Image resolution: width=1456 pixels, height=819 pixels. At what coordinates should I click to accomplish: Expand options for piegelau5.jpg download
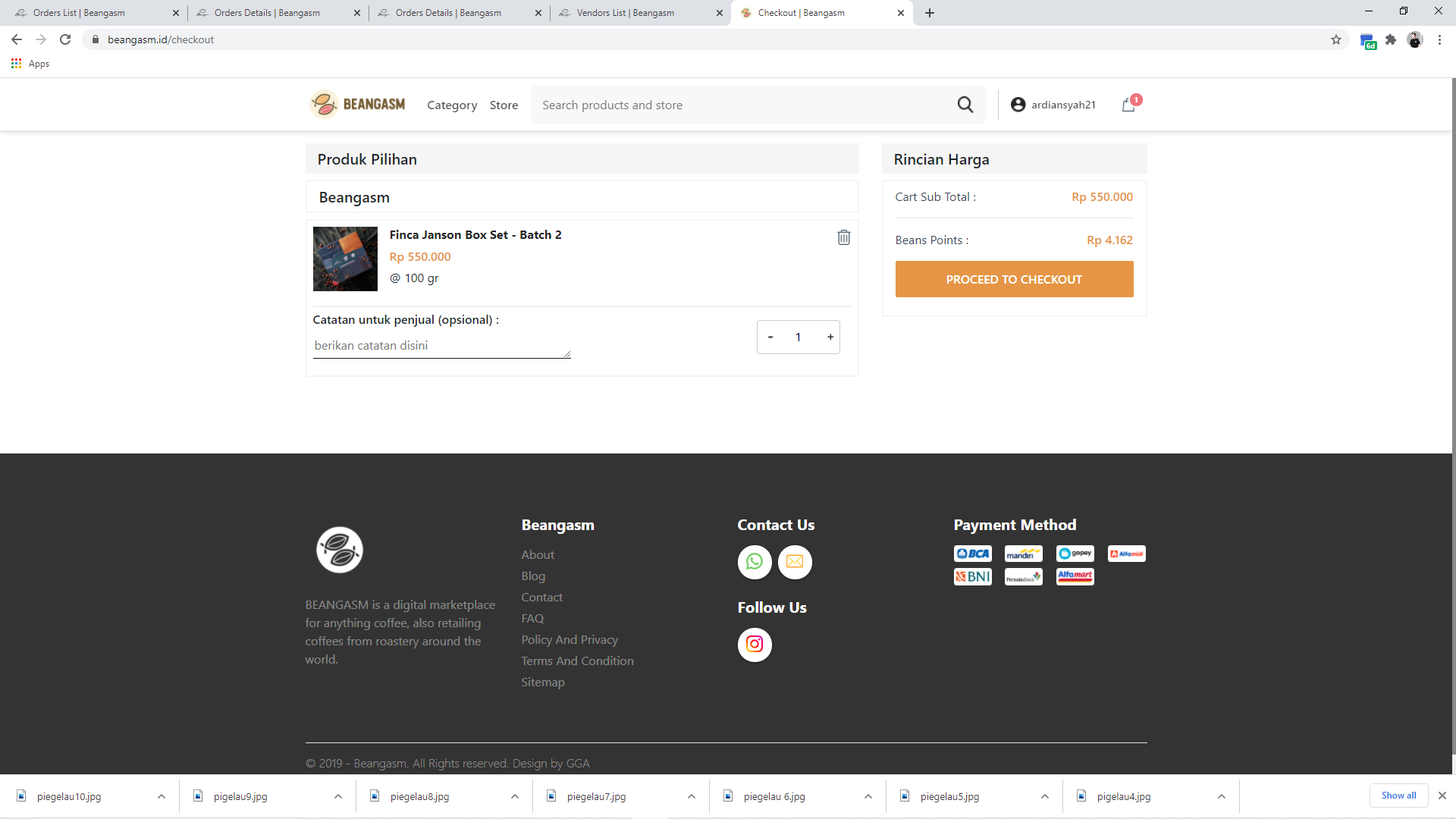(x=1045, y=796)
